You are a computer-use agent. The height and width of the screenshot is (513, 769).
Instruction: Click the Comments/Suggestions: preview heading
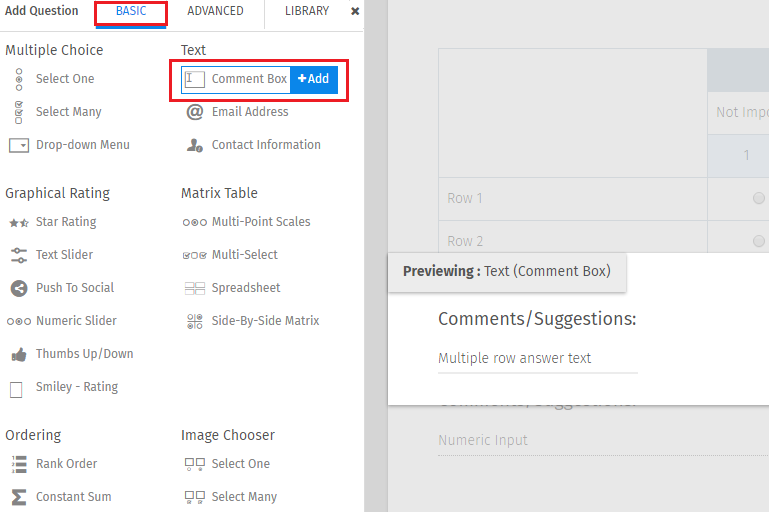537,320
